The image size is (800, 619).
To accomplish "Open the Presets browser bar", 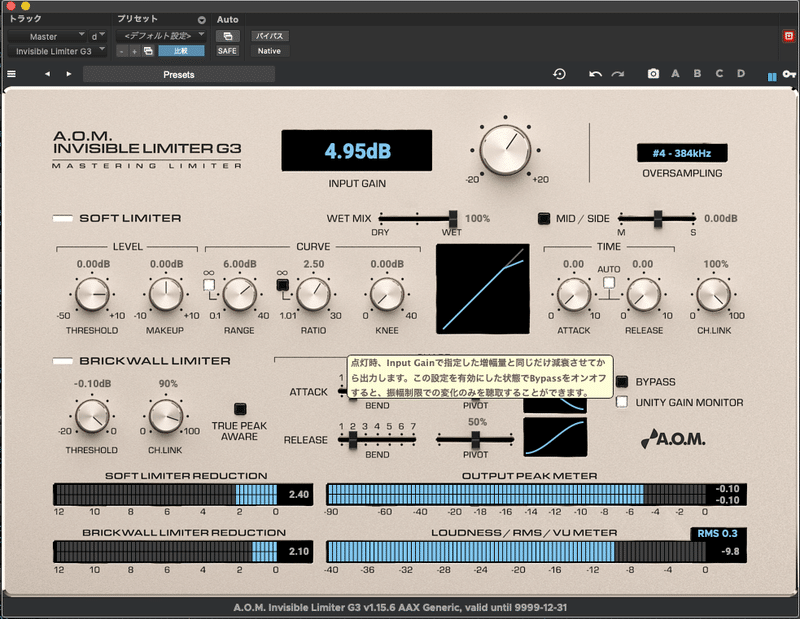I will tap(179, 75).
